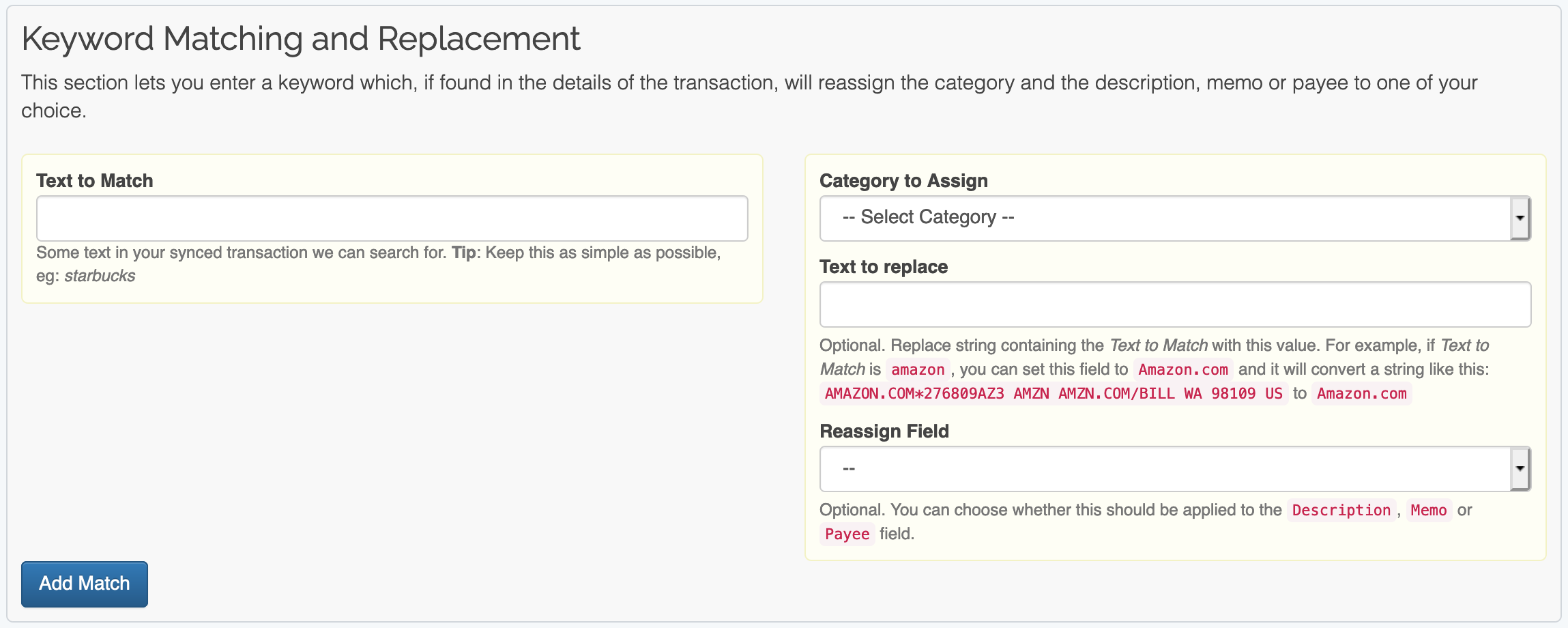Click the arrow on the Reassign Field select

coord(1520,469)
